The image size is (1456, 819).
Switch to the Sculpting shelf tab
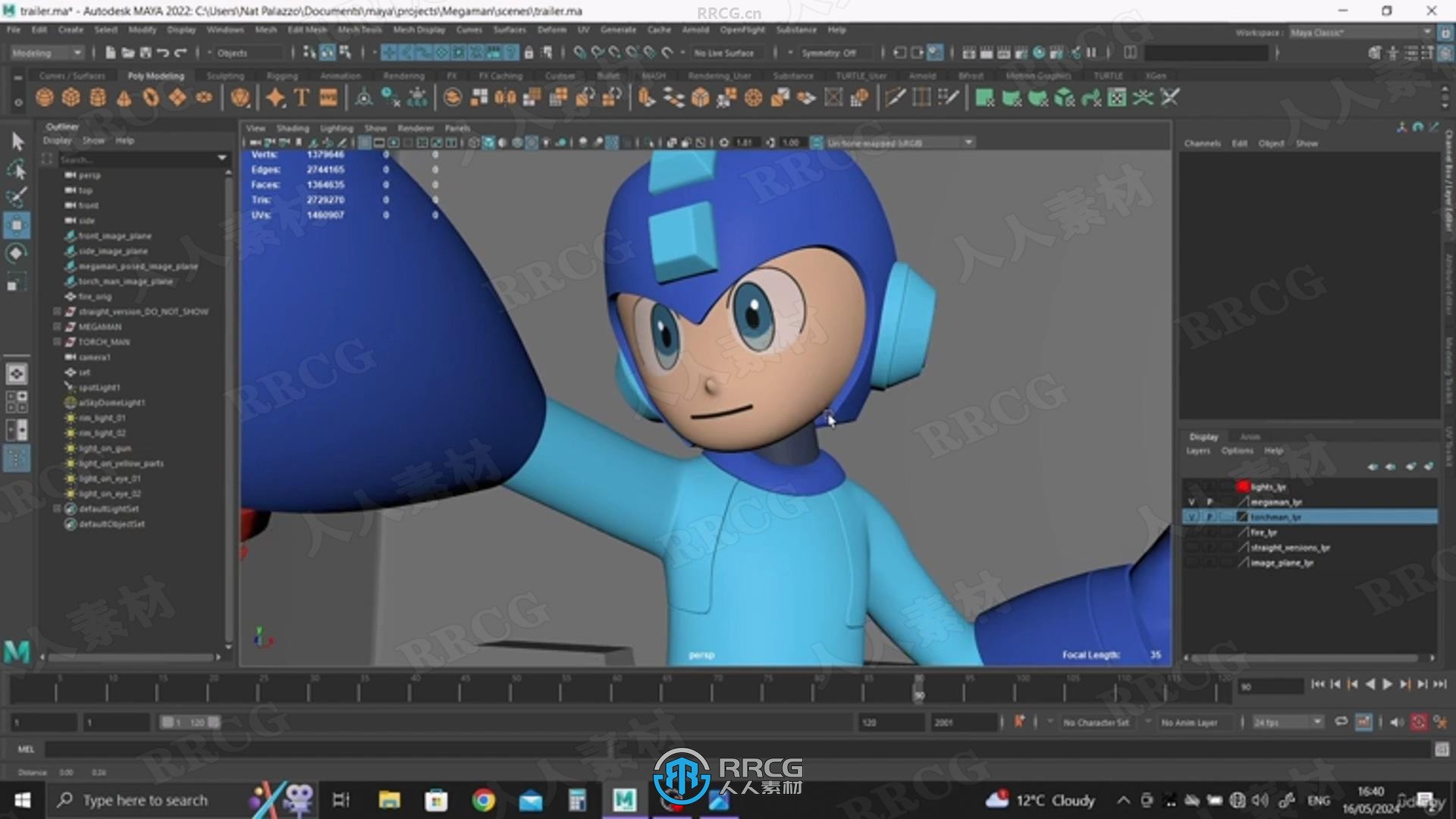tap(225, 76)
